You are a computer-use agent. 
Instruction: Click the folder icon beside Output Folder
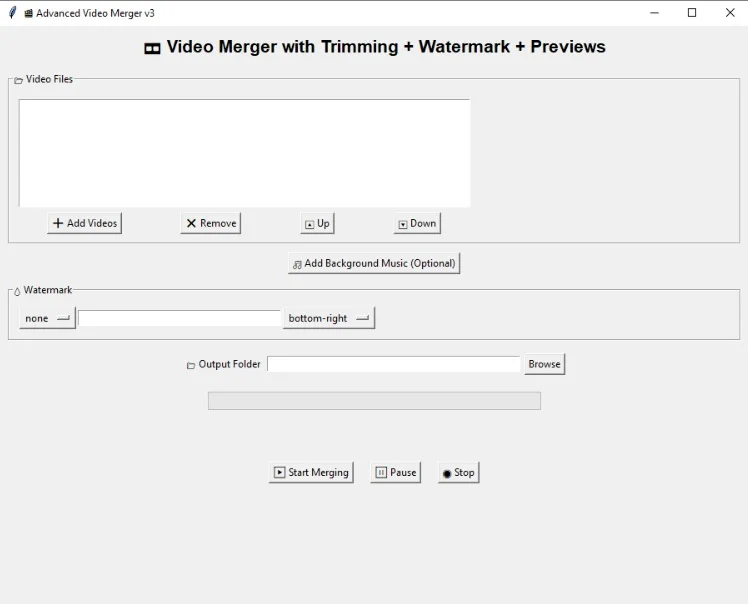pos(191,365)
